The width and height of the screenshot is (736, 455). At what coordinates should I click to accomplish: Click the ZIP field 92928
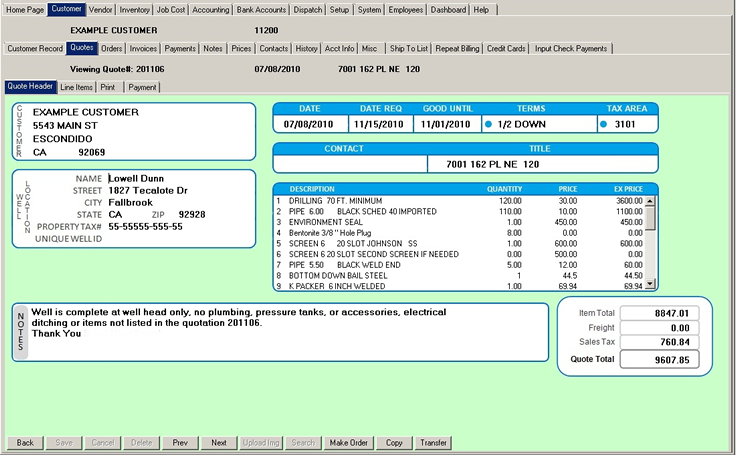point(192,215)
